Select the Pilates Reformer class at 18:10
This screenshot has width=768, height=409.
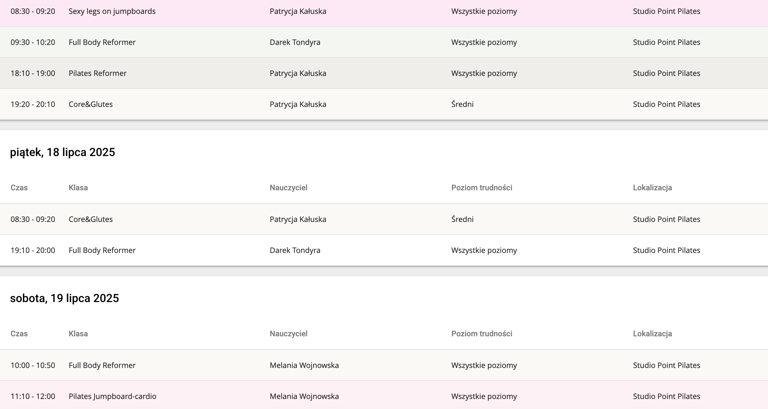pos(101,74)
